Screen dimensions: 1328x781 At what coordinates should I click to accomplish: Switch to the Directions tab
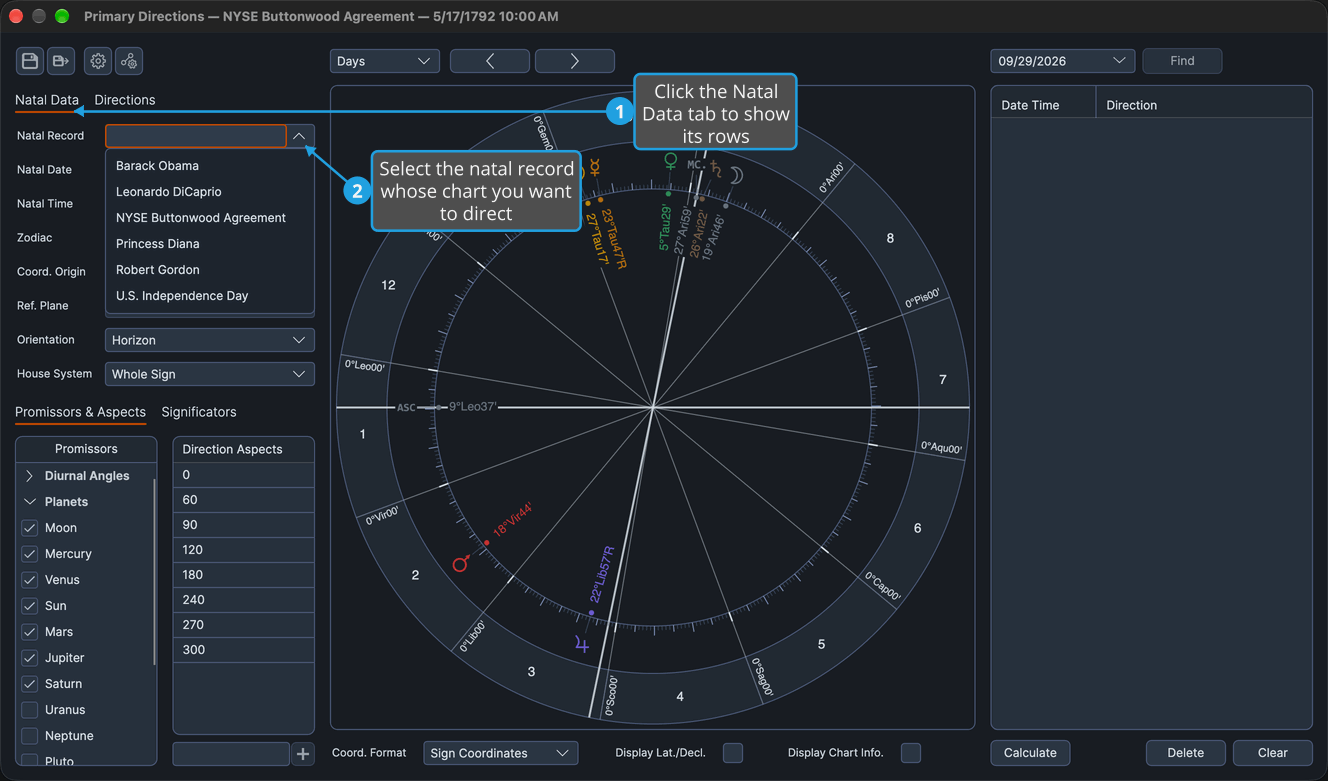[x=125, y=100]
